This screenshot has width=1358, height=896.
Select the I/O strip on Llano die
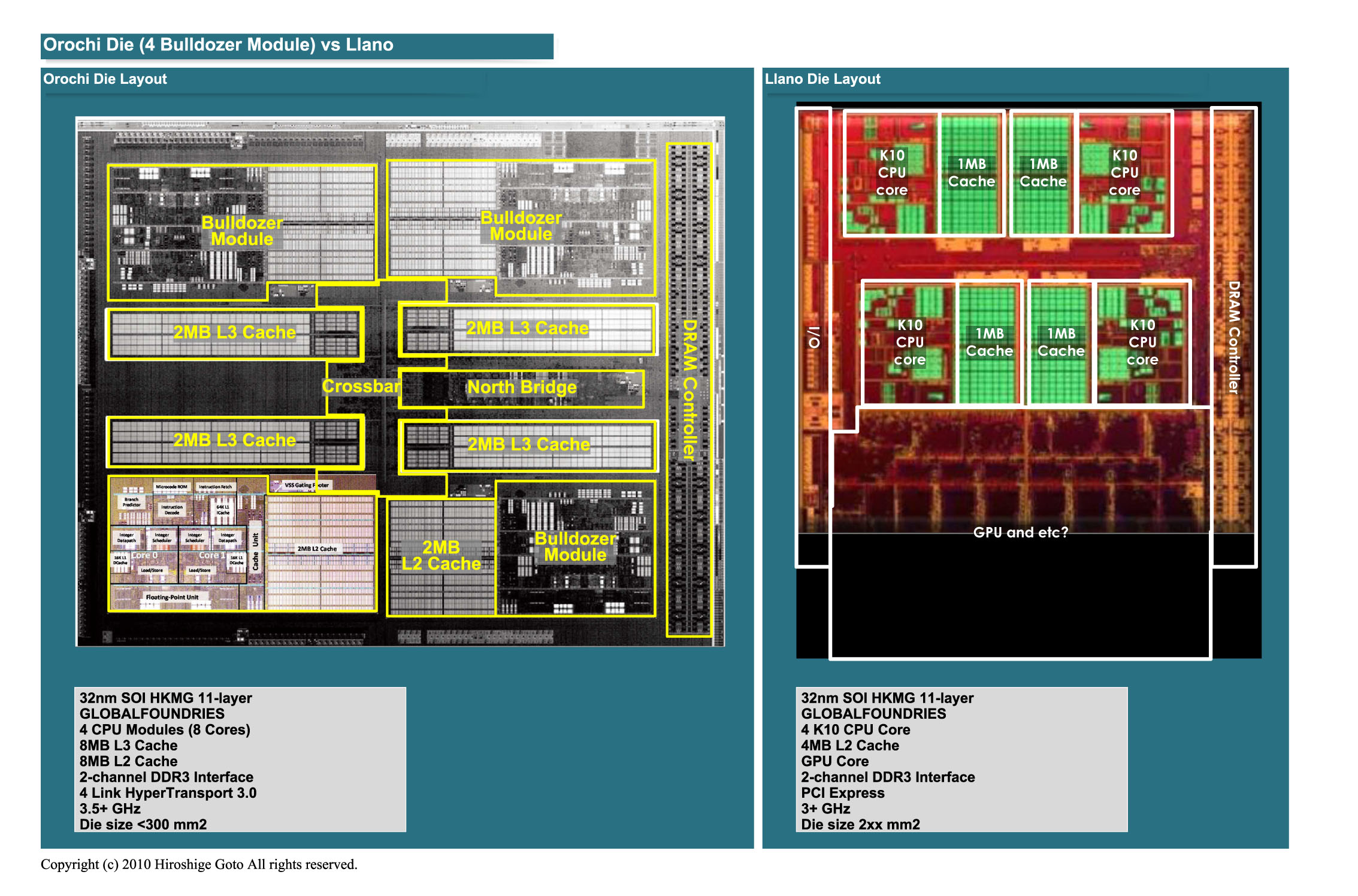[x=813, y=337]
